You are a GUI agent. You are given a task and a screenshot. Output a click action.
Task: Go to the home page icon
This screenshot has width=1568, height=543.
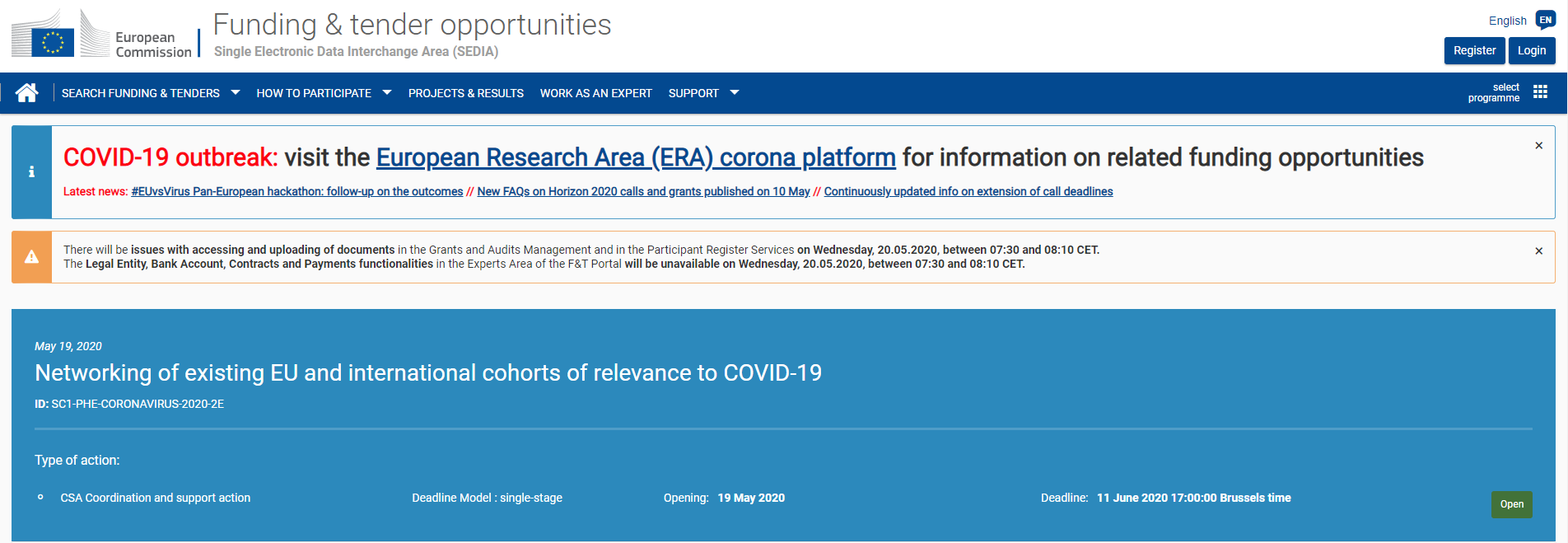[x=26, y=93]
